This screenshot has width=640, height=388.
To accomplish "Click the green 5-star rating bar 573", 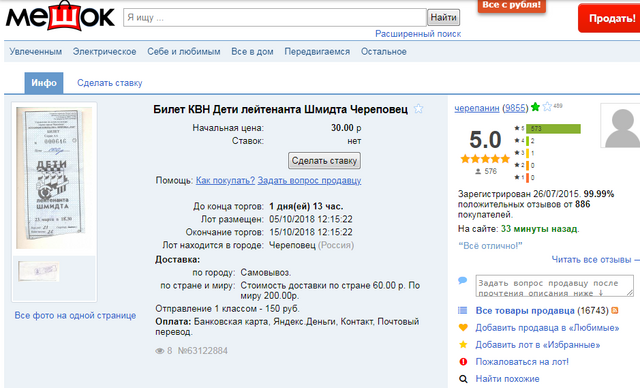I will [x=553, y=129].
